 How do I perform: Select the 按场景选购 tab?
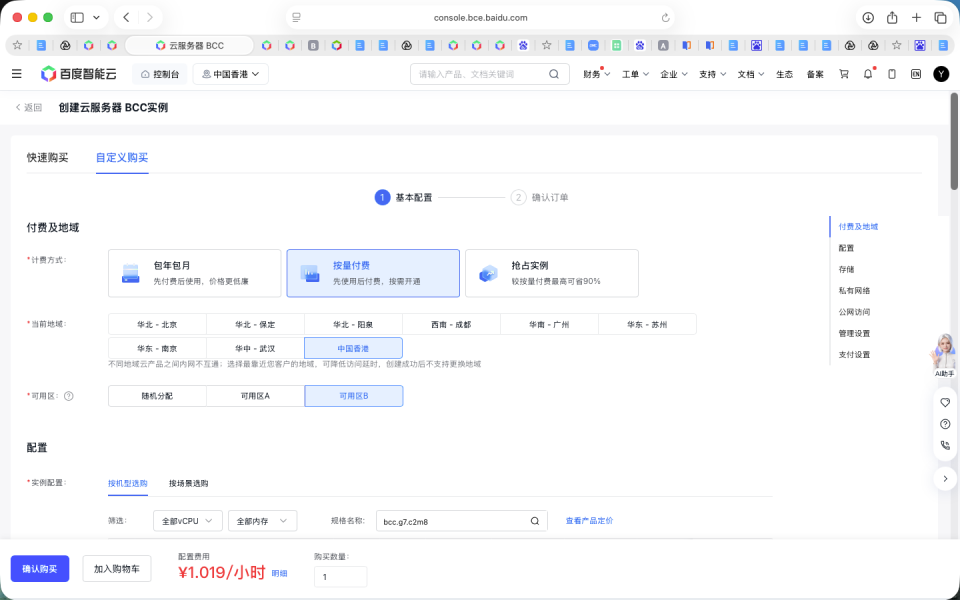189,483
